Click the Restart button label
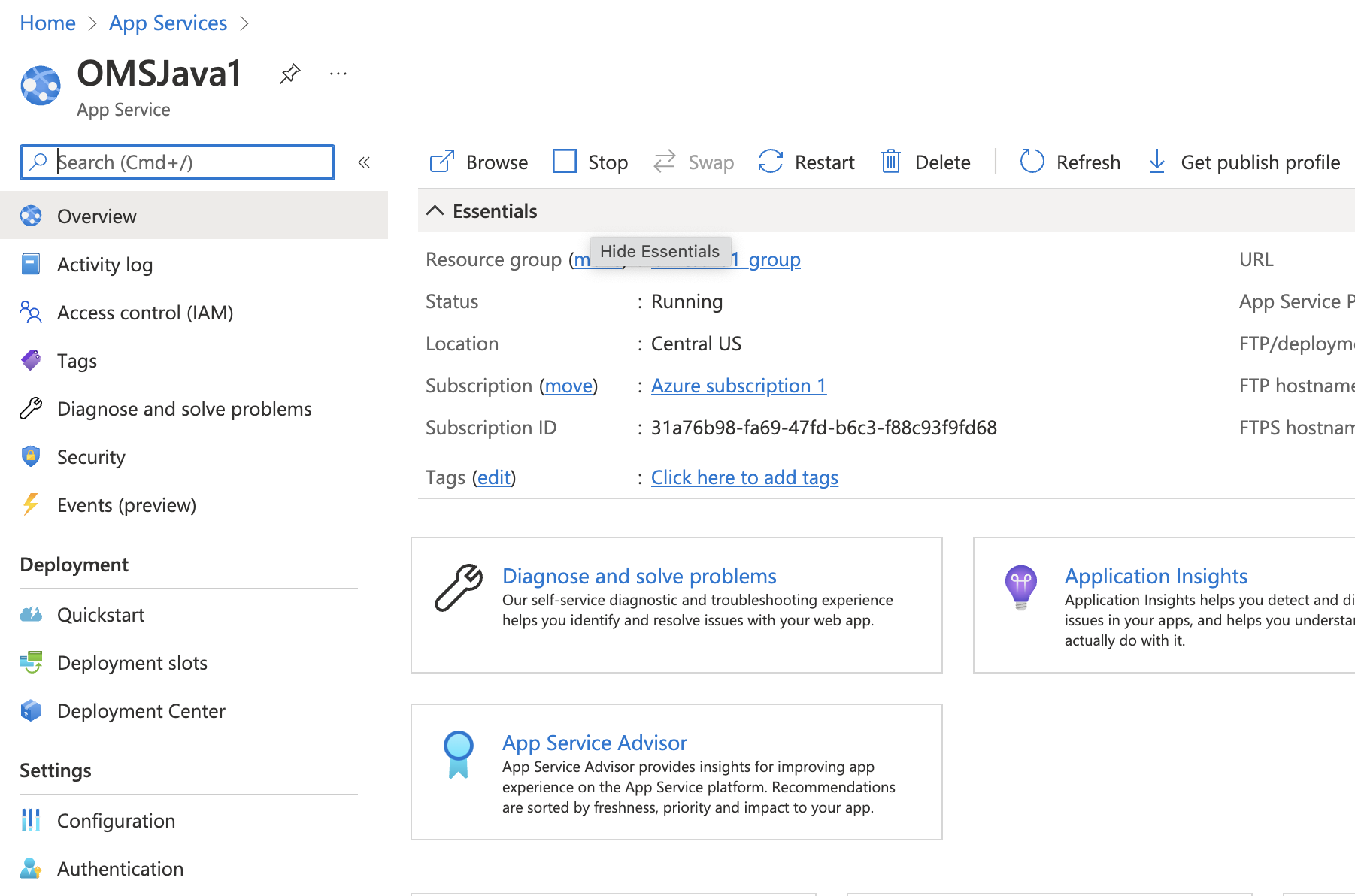This screenshot has width=1355, height=896. pyautogui.click(x=825, y=162)
